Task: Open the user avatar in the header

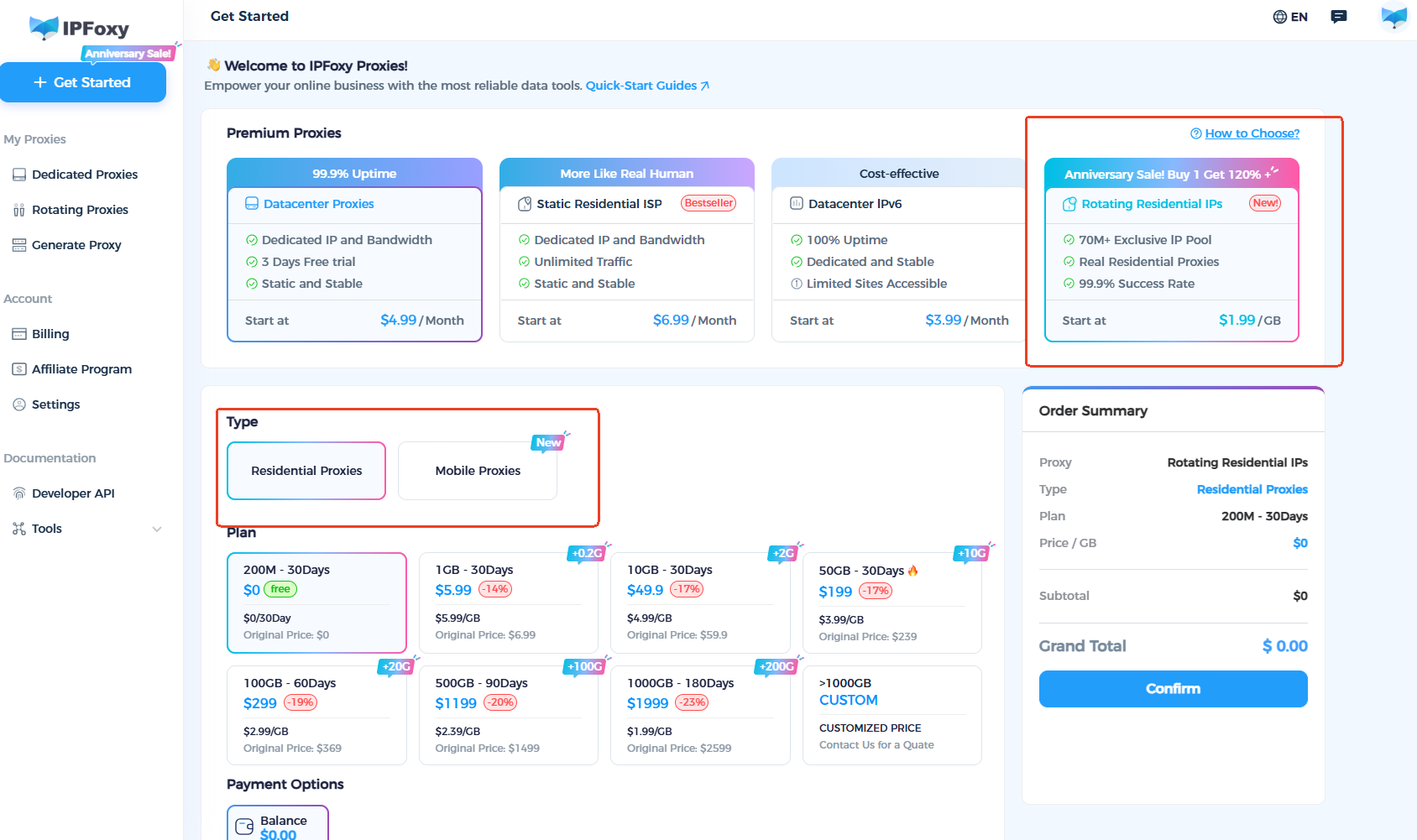Action: pos(1393,17)
